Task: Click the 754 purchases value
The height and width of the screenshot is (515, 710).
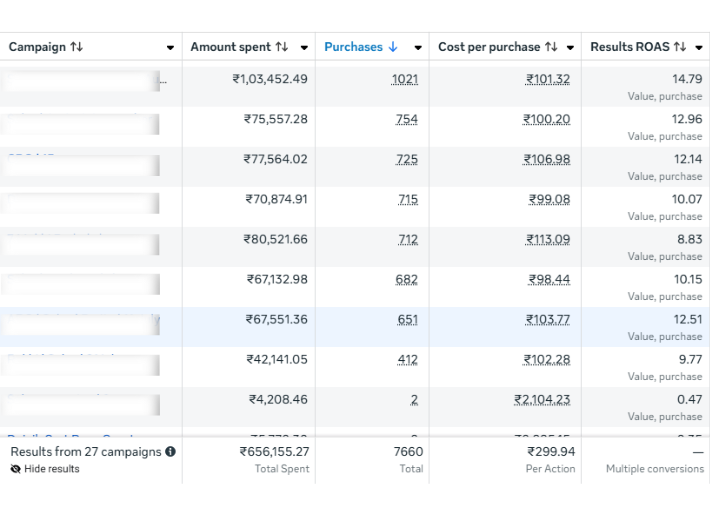Action: [x=407, y=120]
